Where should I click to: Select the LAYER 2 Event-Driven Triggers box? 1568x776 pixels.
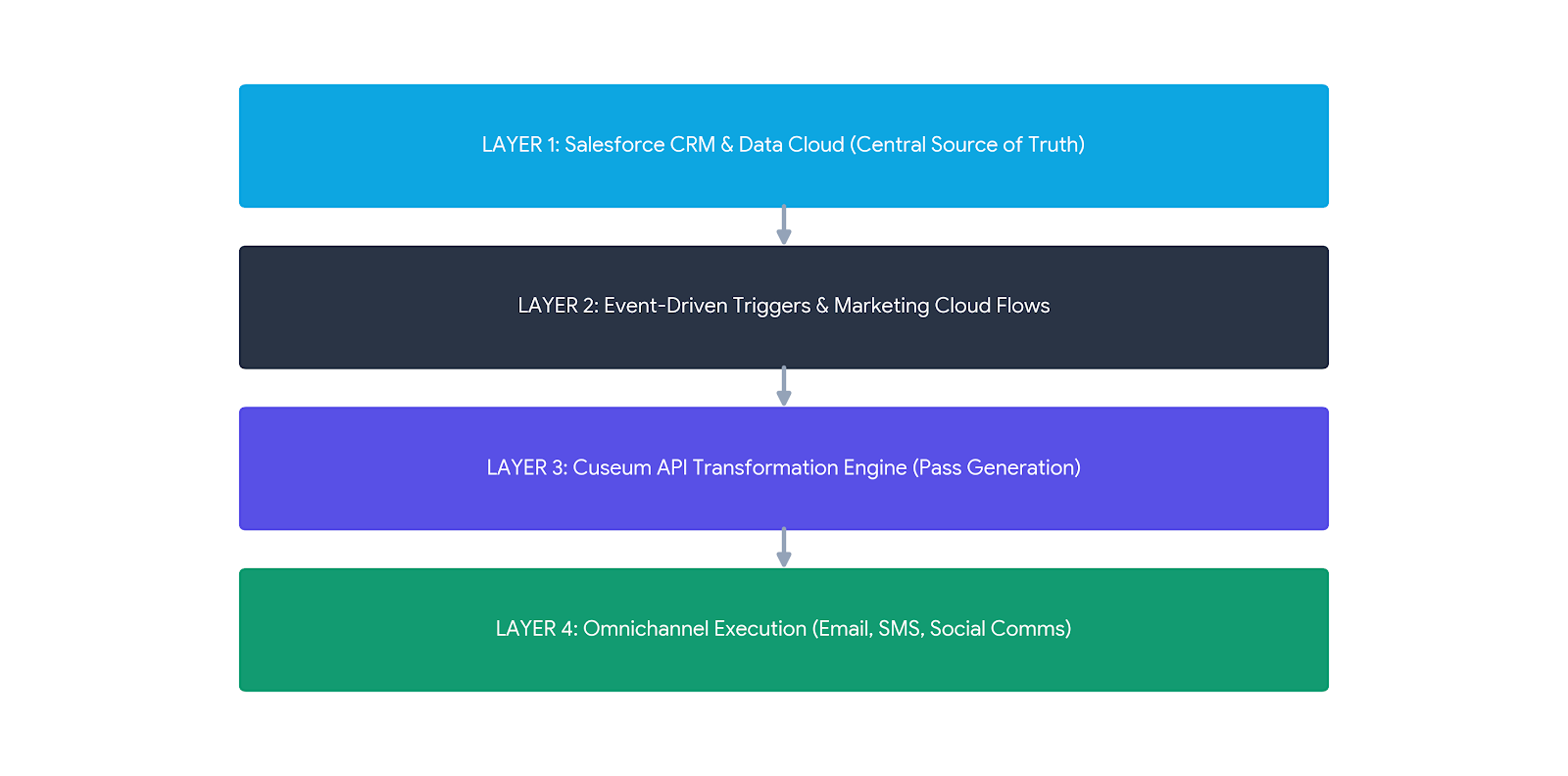coord(784,308)
